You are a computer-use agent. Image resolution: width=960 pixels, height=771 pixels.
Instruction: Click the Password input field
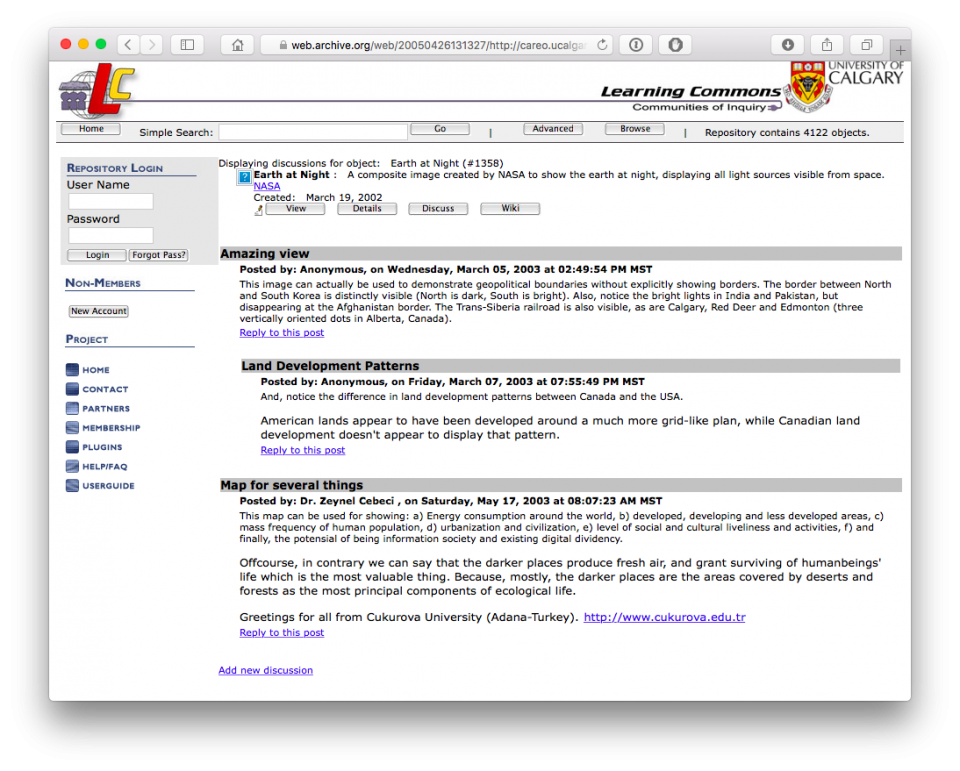[x=110, y=235]
